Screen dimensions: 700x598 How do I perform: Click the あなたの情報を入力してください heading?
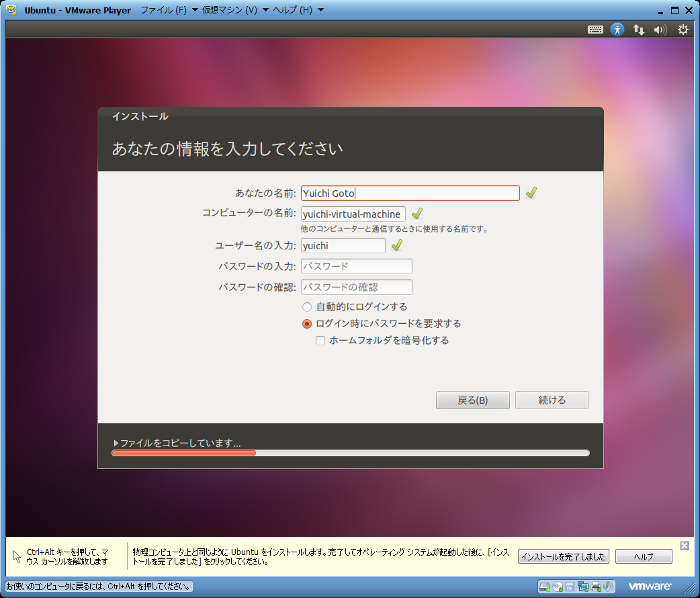227,149
